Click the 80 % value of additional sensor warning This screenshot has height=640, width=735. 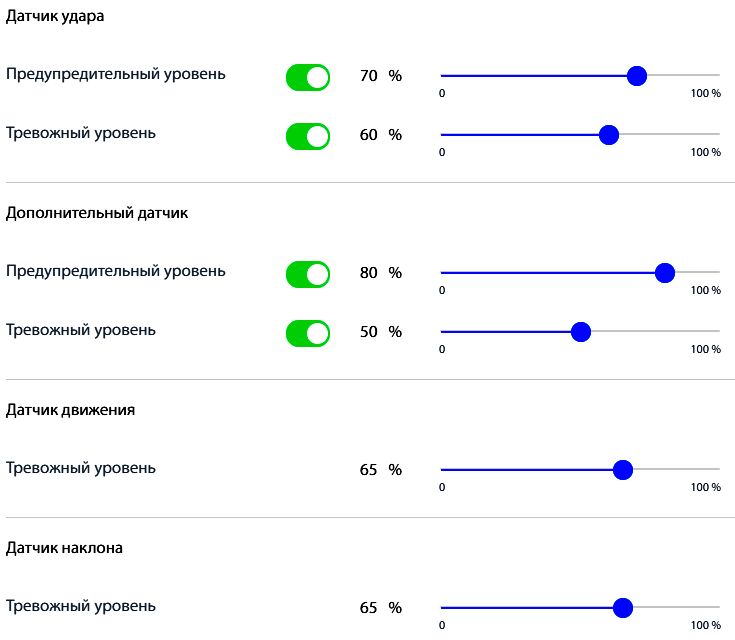pyautogui.click(x=380, y=273)
